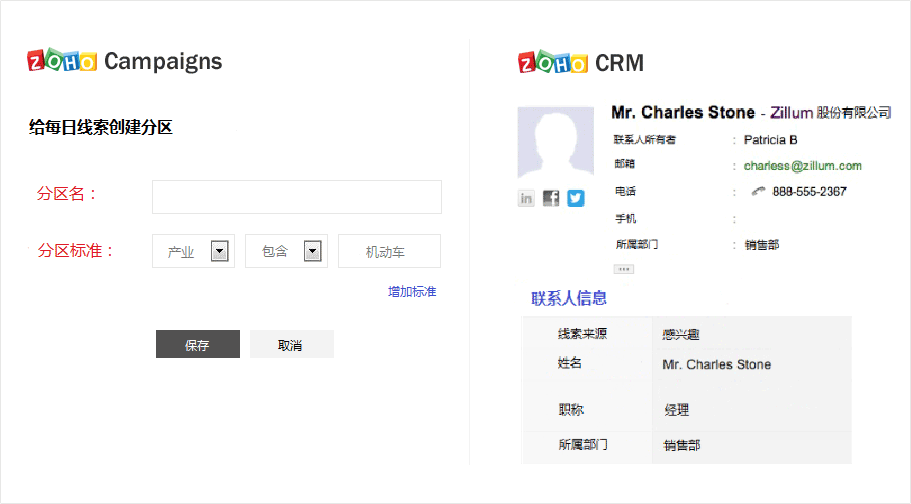911x504 pixels.
Task: Click the phone number 888-555-2367
Action: [809, 191]
